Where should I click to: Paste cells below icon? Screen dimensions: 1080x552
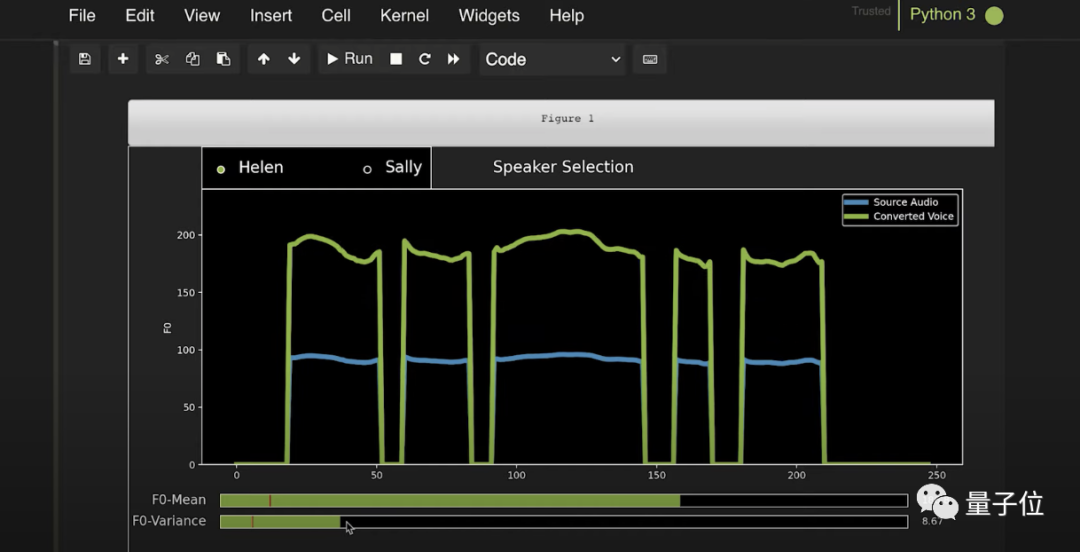223,59
